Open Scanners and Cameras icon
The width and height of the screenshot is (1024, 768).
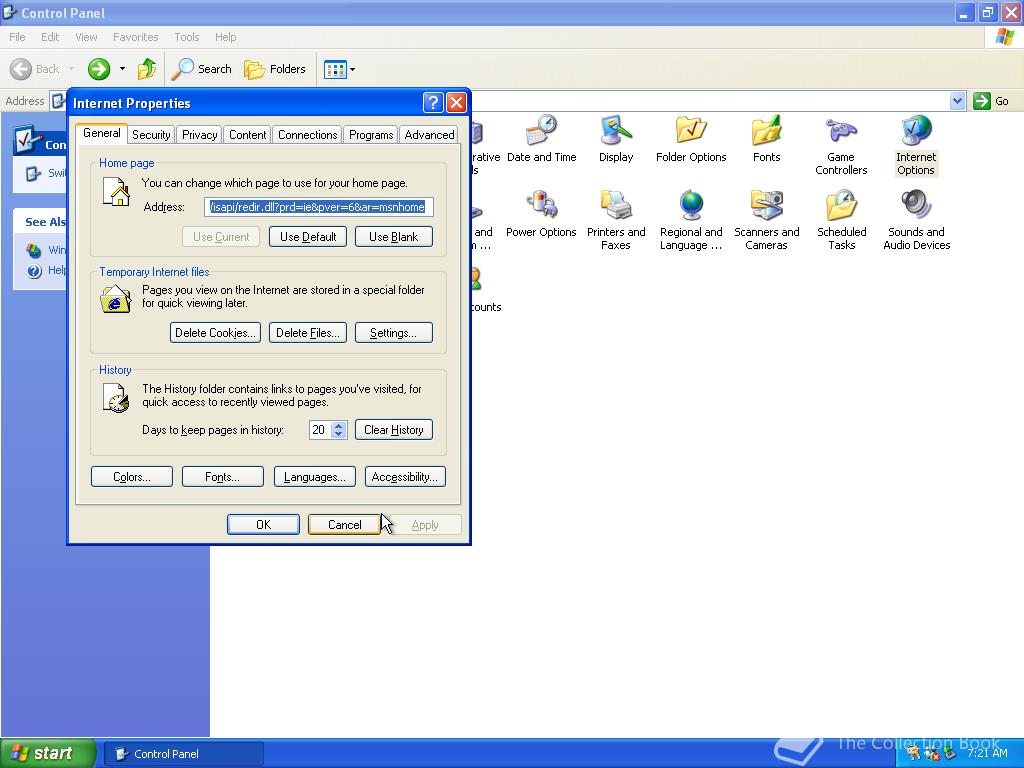pyautogui.click(x=766, y=220)
